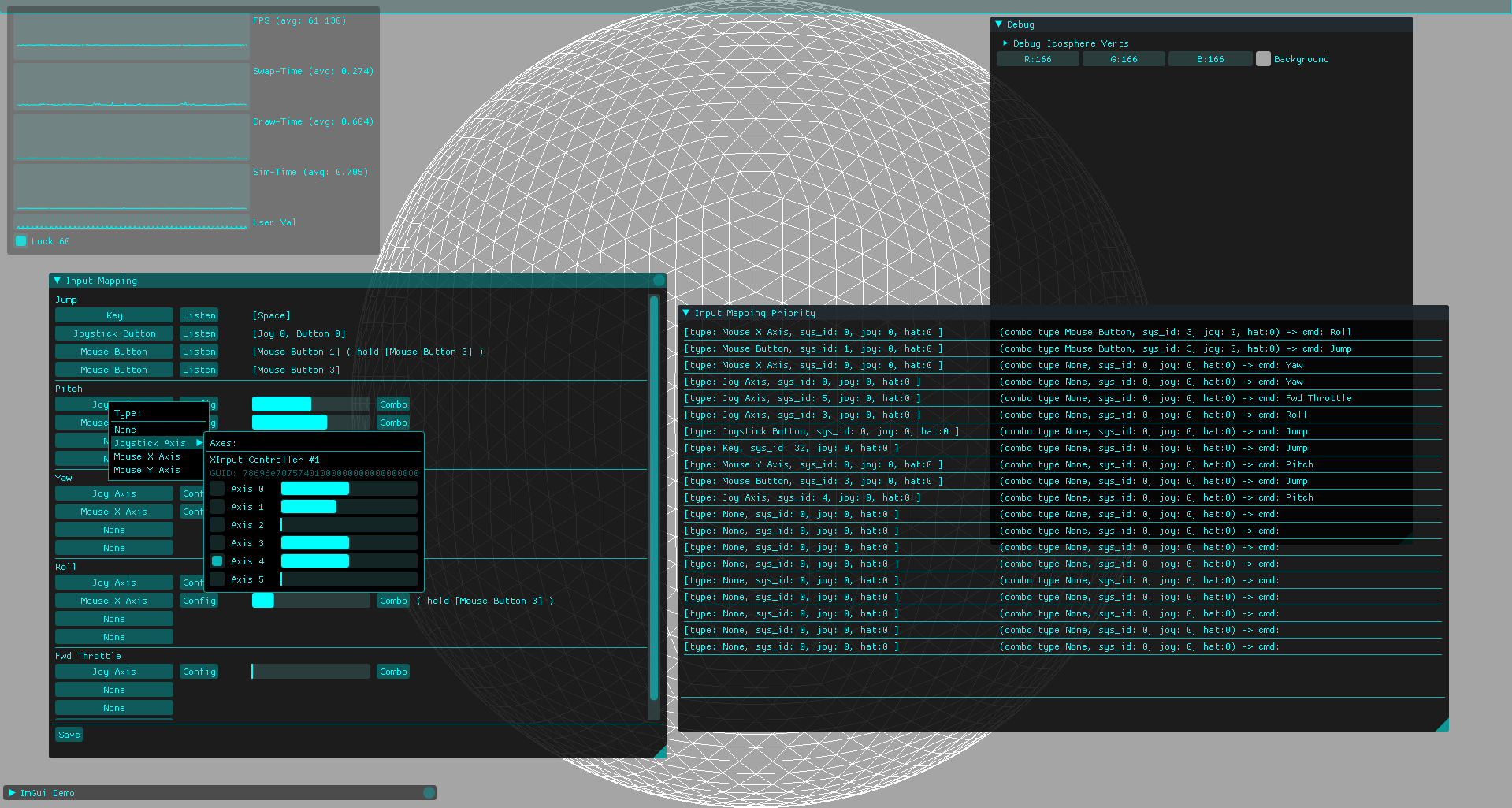Uncheck the Axis 4 checkbox

[x=217, y=561]
